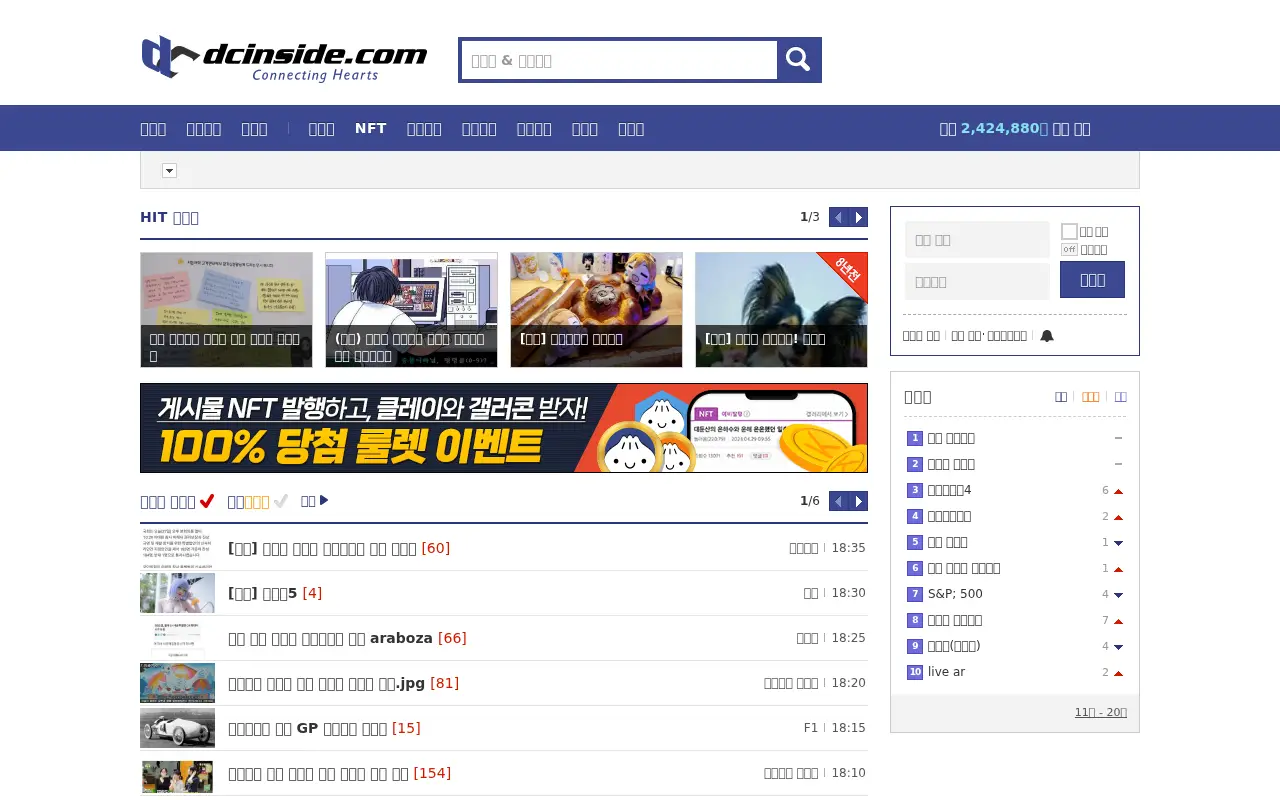
Task: Open the HIT thumbnail with 8년전 ribbon
Action: (x=781, y=310)
